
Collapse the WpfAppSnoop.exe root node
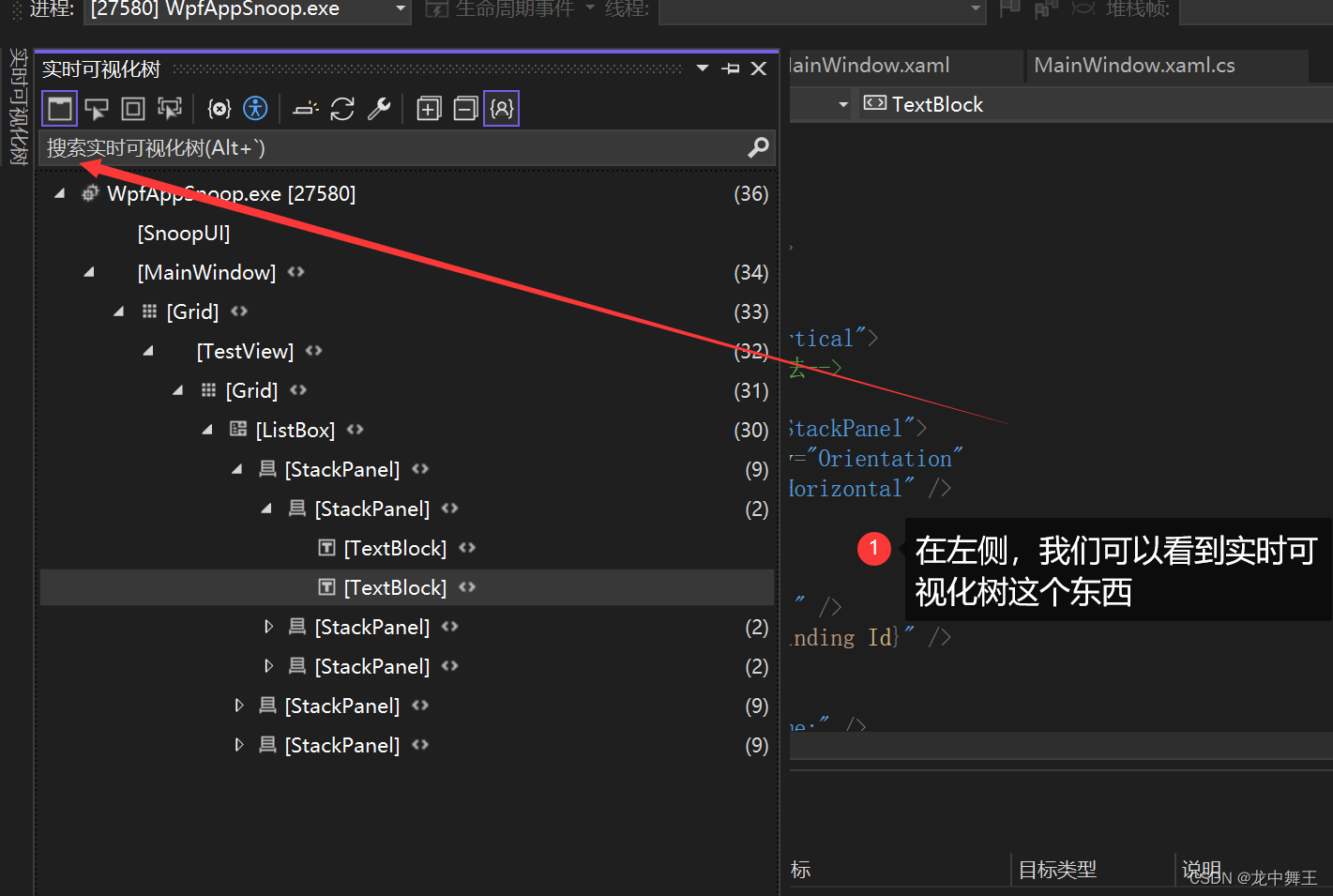[60, 193]
